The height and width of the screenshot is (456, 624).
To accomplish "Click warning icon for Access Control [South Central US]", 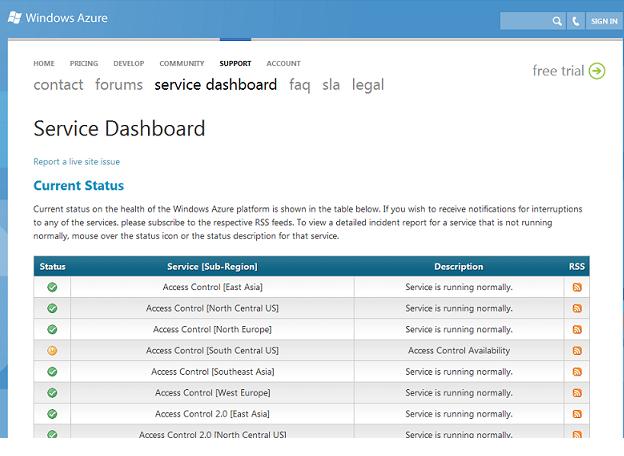I will pos(52,351).
